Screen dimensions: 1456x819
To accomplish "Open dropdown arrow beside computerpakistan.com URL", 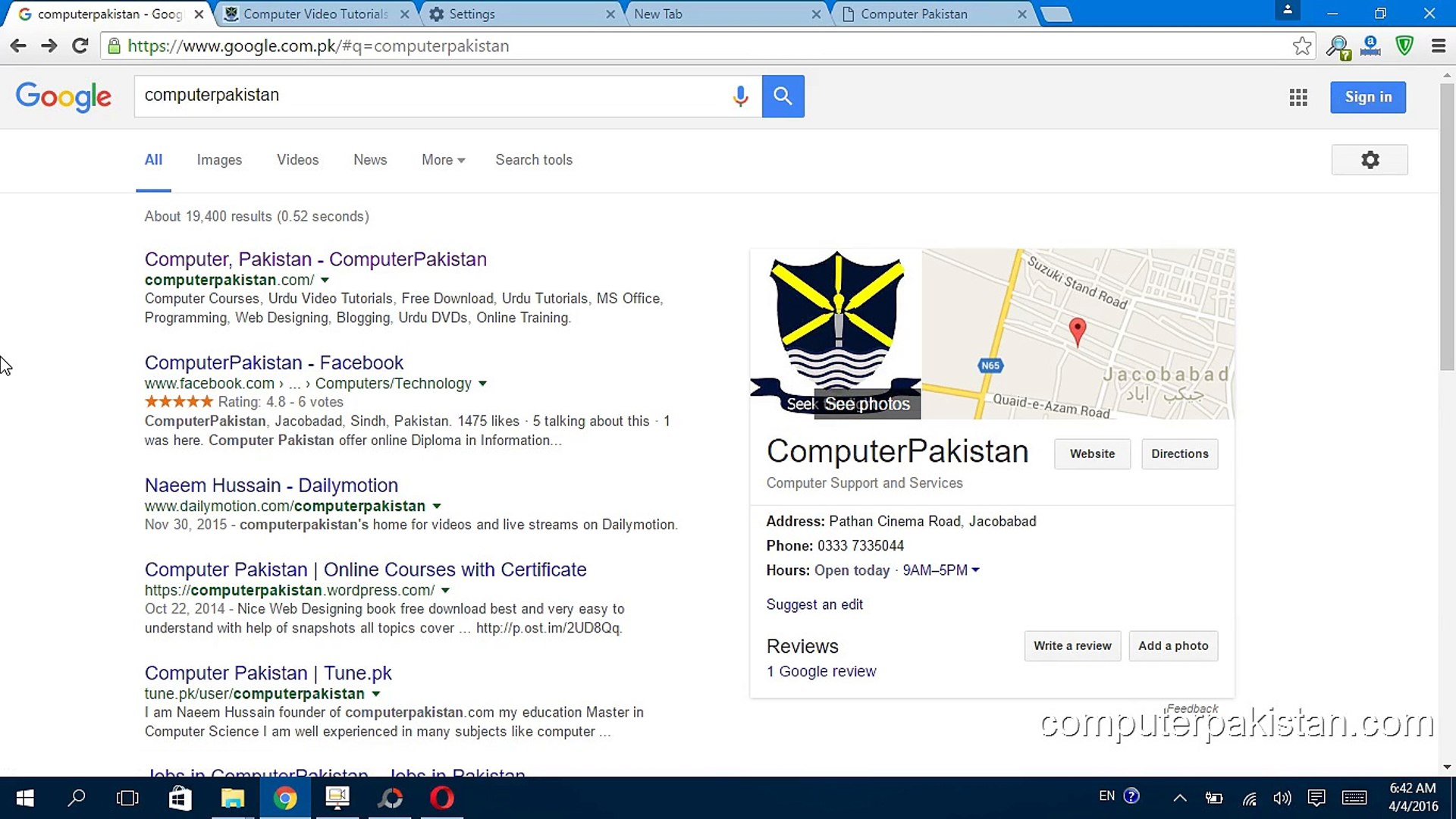I will 325,281.
